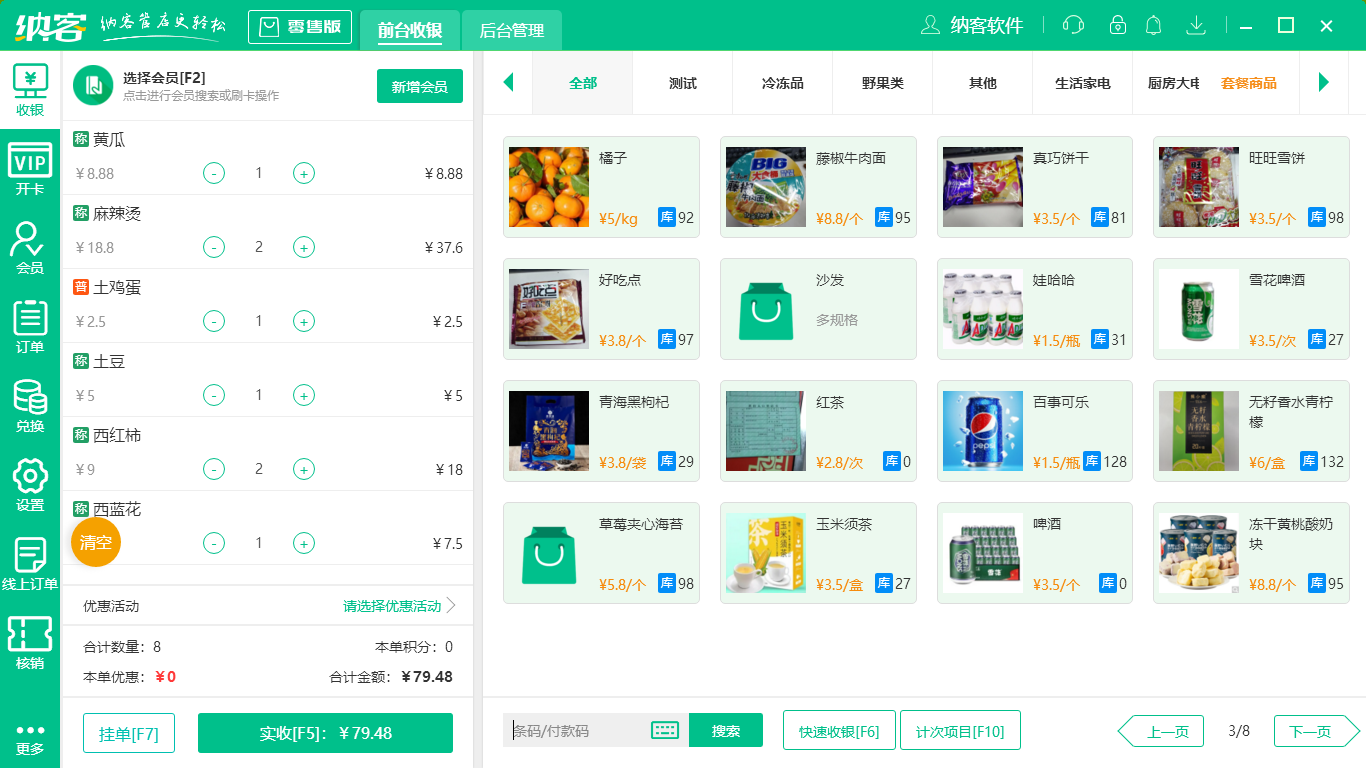The height and width of the screenshot is (768, 1366).
Task: Open the 会员 members panel
Action: click(30, 248)
